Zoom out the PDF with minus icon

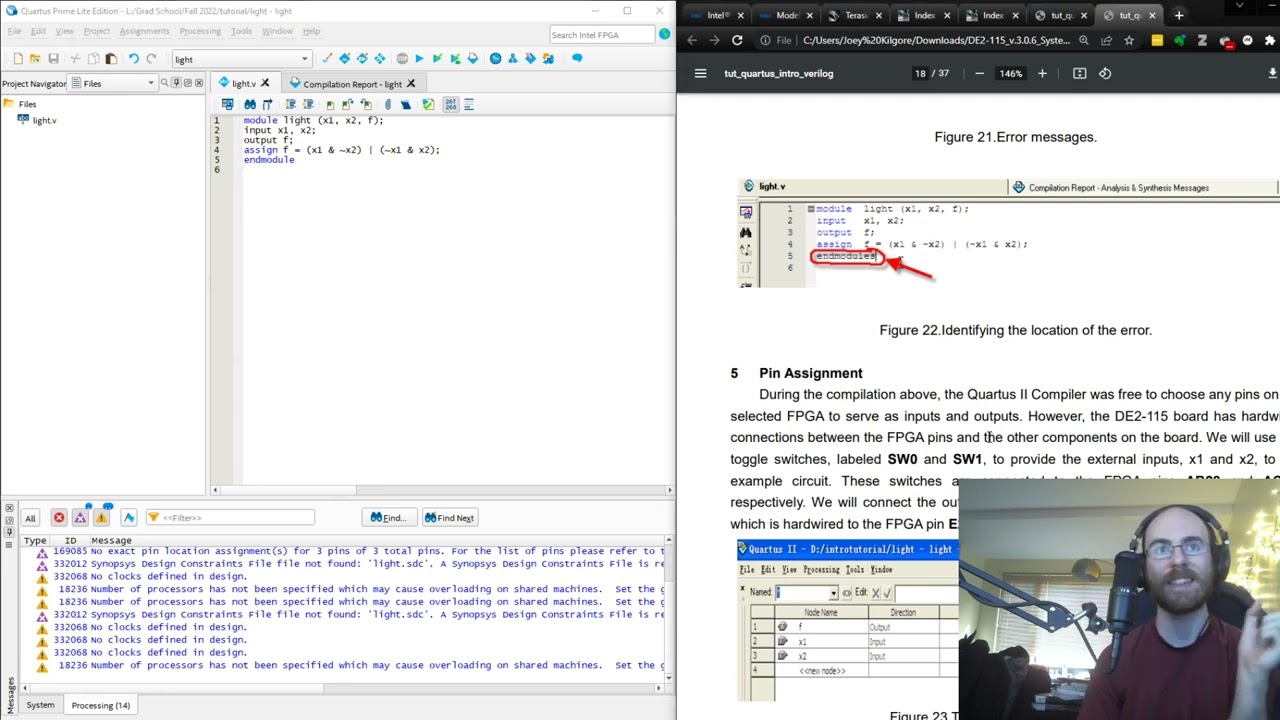coord(979,73)
